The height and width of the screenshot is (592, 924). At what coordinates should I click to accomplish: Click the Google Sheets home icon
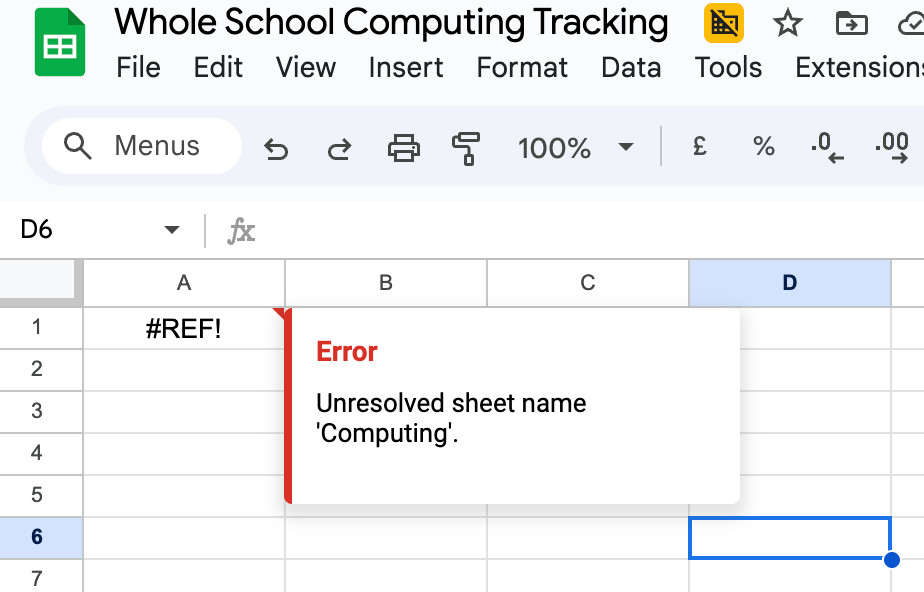60,42
